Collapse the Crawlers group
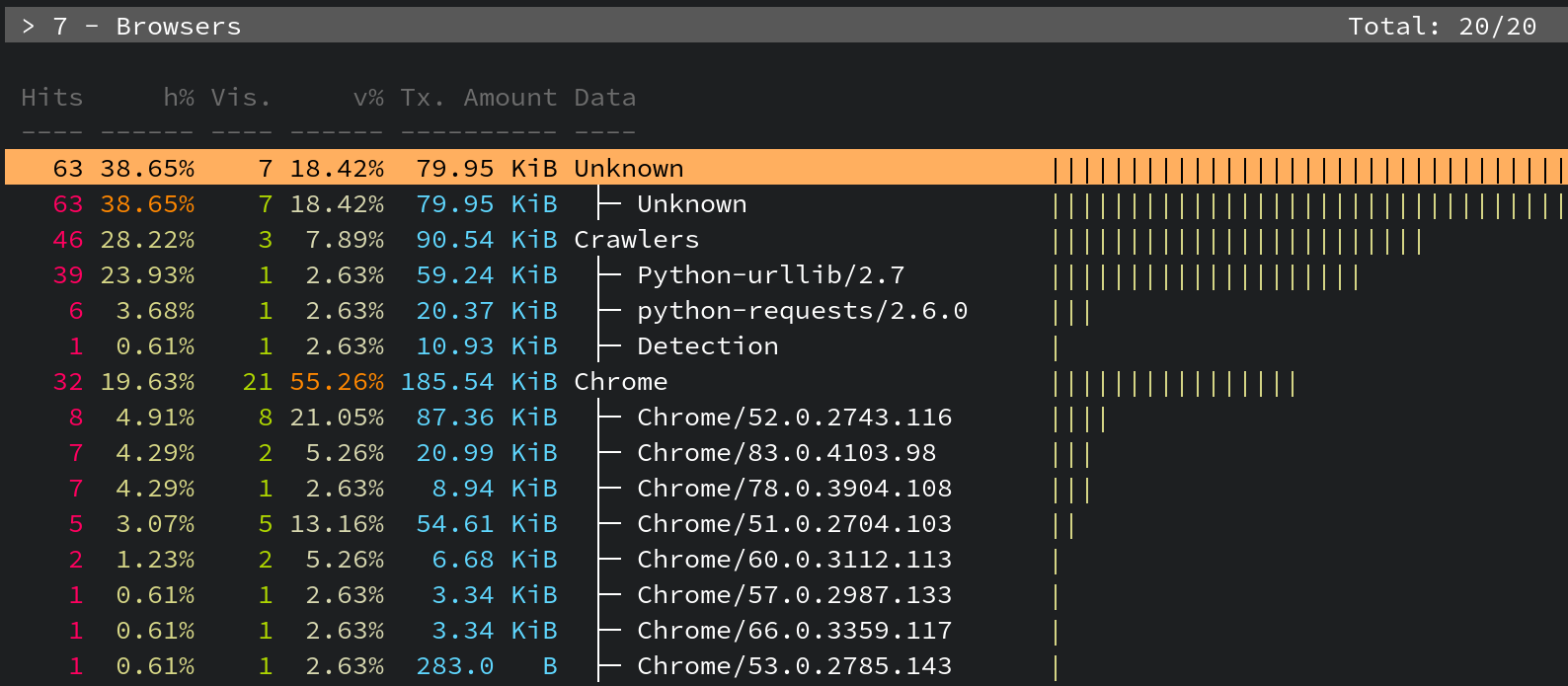This screenshot has height=686, width=1568. (636, 240)
